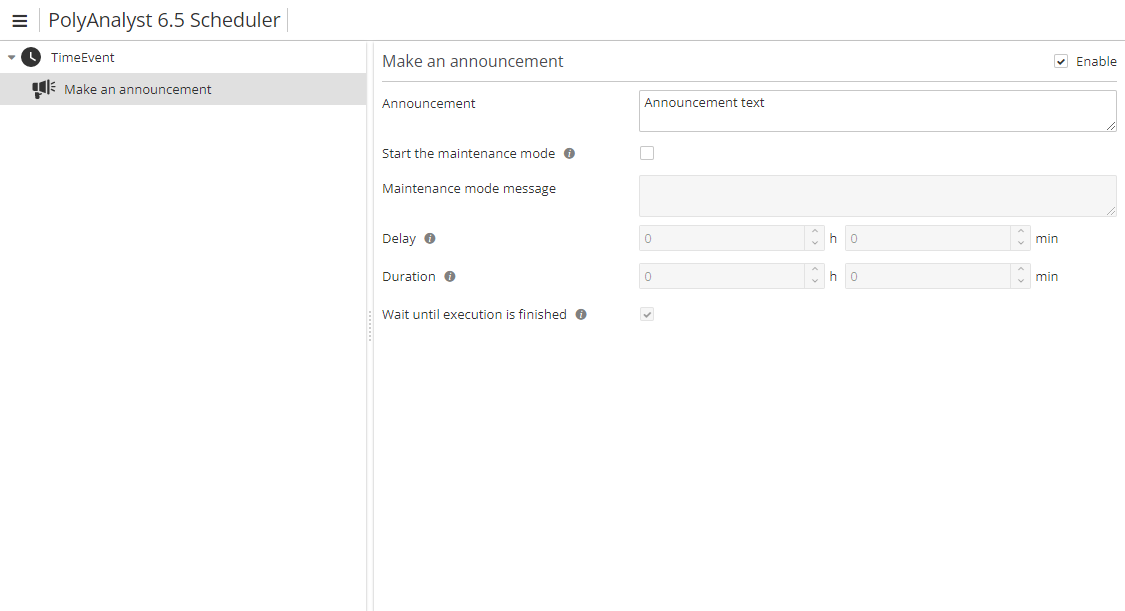
Task: Increase the Delay hours spinner
Action: 815,233
